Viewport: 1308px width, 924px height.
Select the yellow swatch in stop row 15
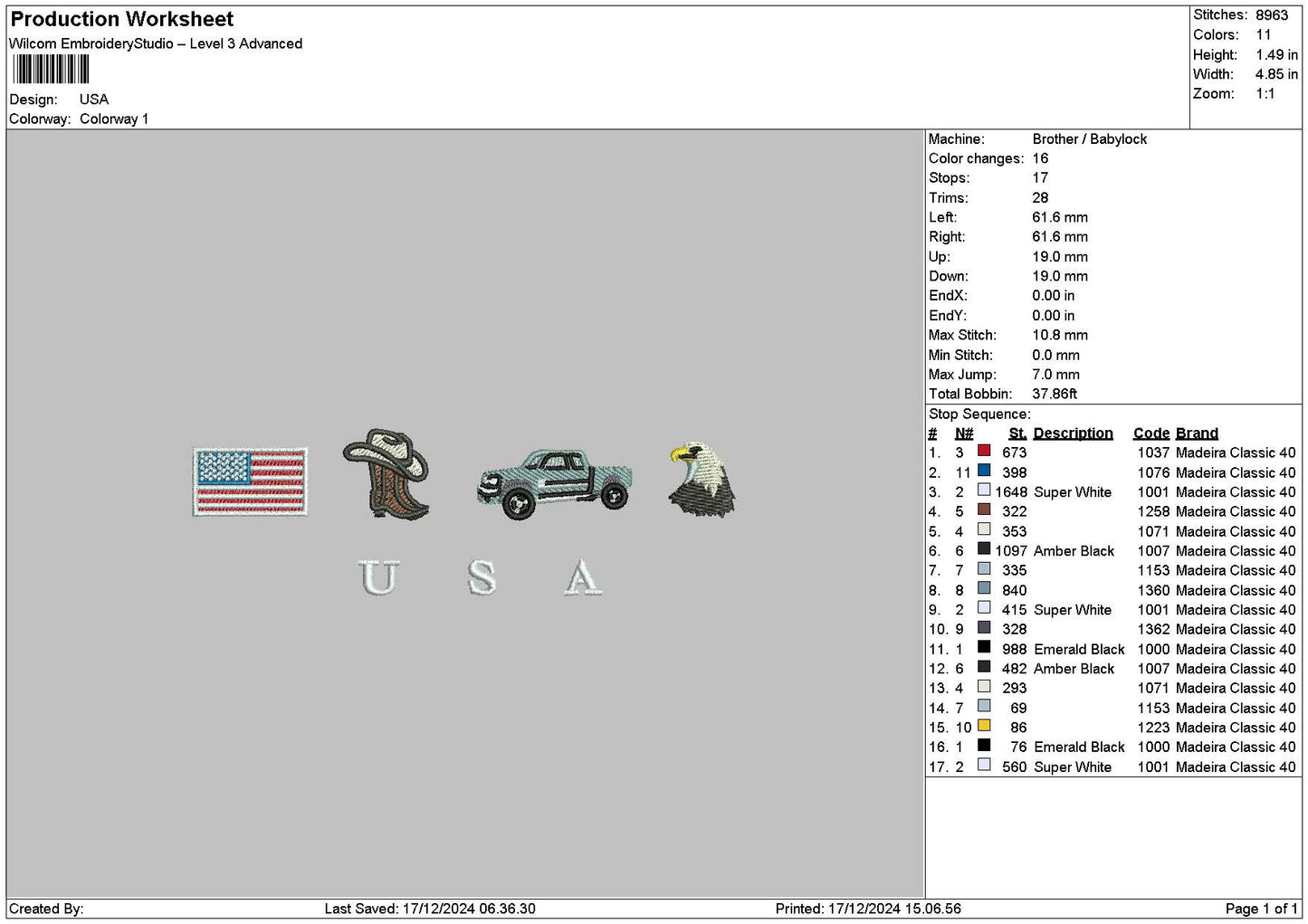984,726
